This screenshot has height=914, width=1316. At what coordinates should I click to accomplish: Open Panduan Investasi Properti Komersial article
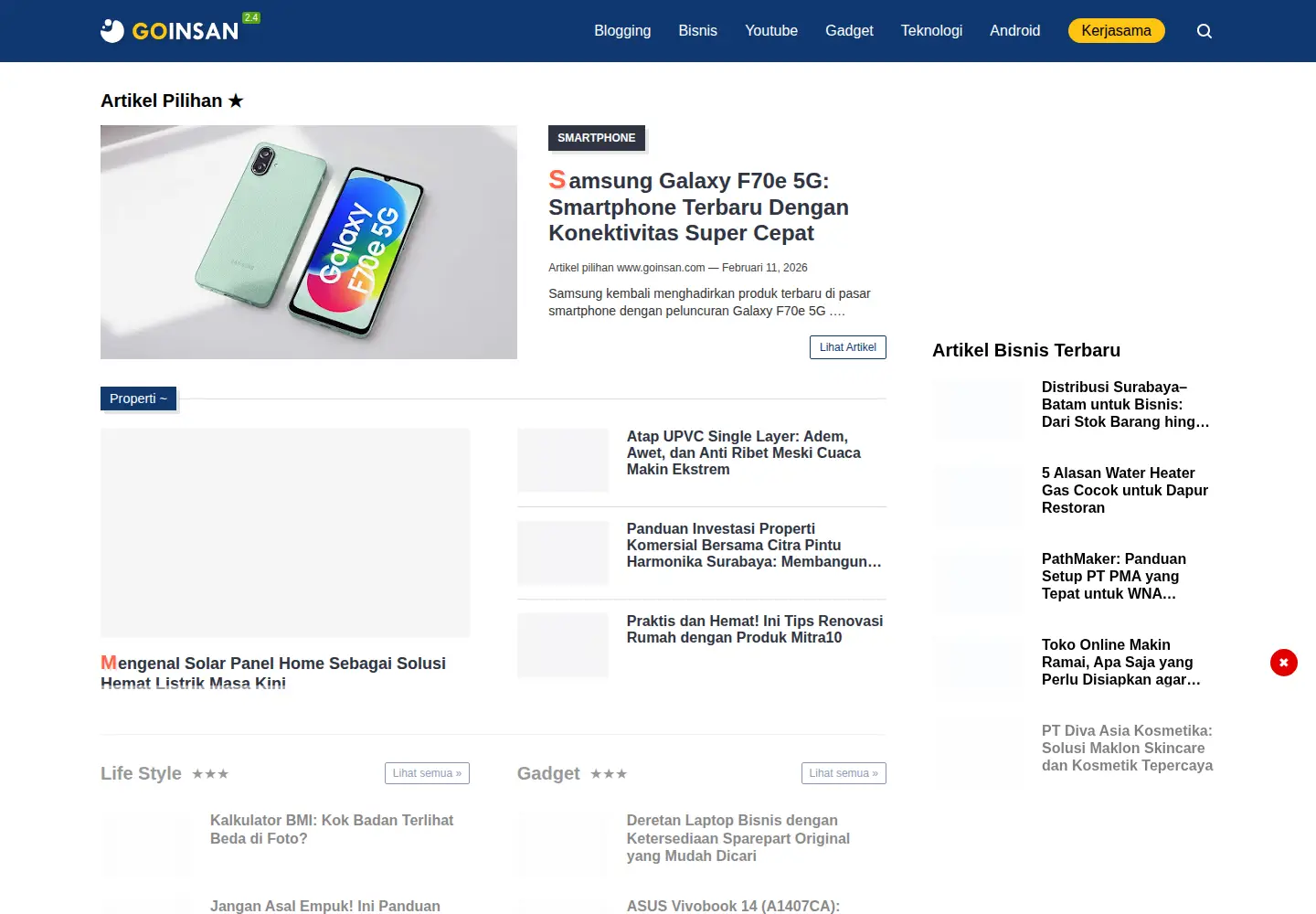coord(754,545)
